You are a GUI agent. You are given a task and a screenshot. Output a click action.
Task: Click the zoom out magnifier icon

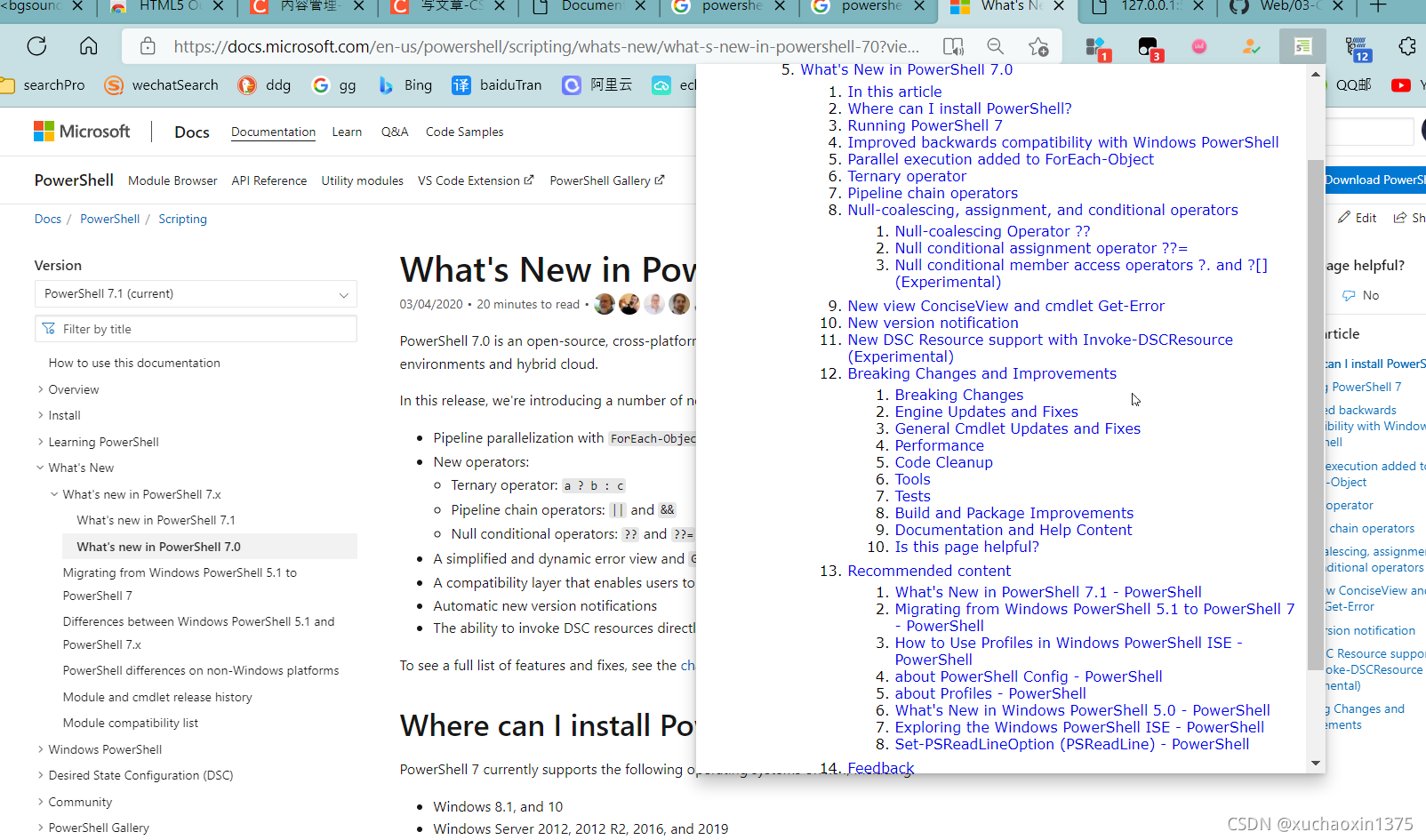click(996, 46)
